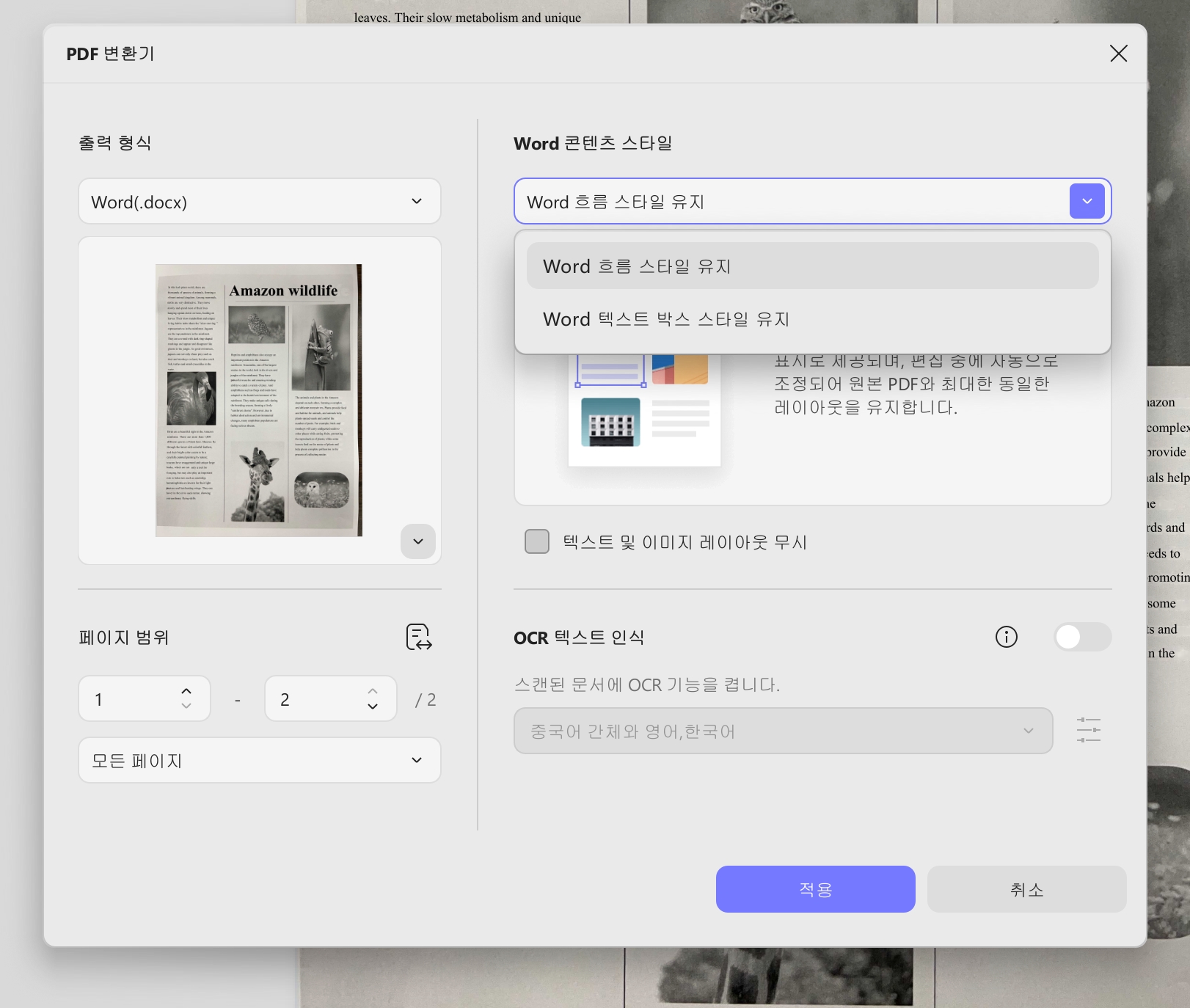Expand the preview chevron button

pyautogui.click(x=418, y=541)
